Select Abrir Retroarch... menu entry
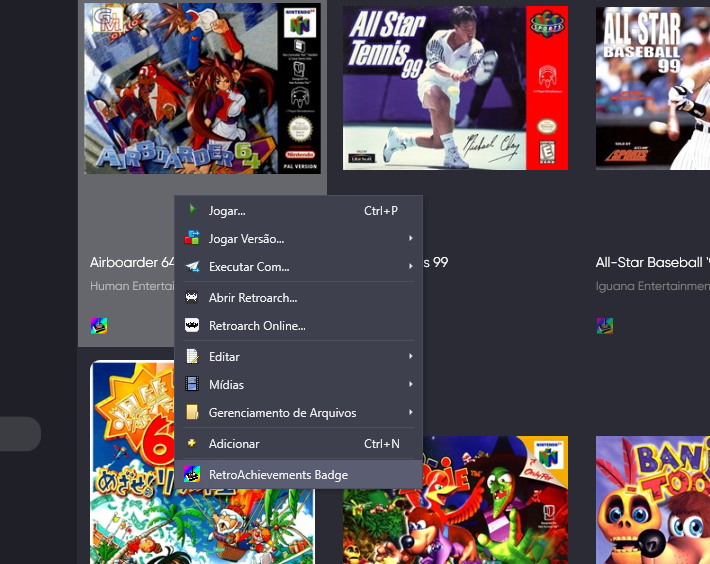Image resolution: width=710 pixels, height=564 pixels. [x=298, y=298]
